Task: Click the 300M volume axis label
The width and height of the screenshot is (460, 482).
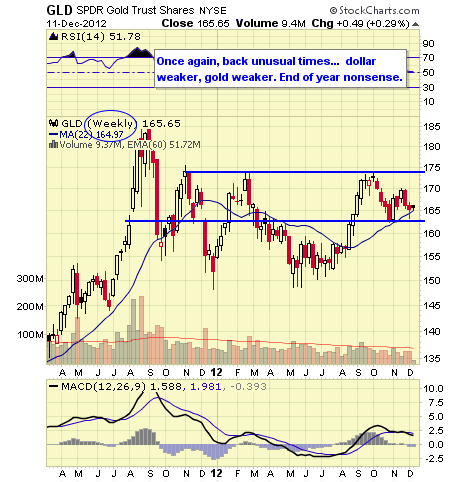Action: tap(30, 279)
